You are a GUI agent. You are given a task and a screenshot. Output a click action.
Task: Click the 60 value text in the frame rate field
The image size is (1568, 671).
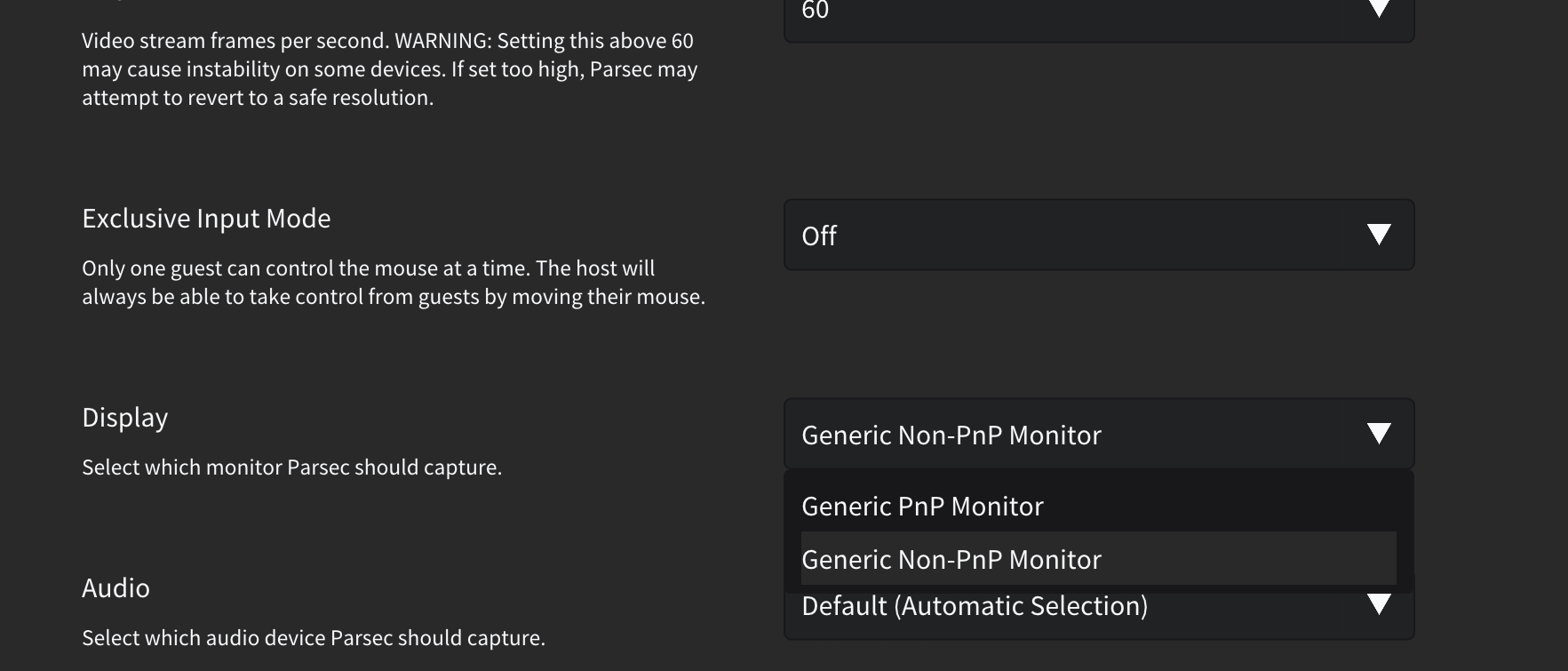pyautogui.click(x=815, y=11)
